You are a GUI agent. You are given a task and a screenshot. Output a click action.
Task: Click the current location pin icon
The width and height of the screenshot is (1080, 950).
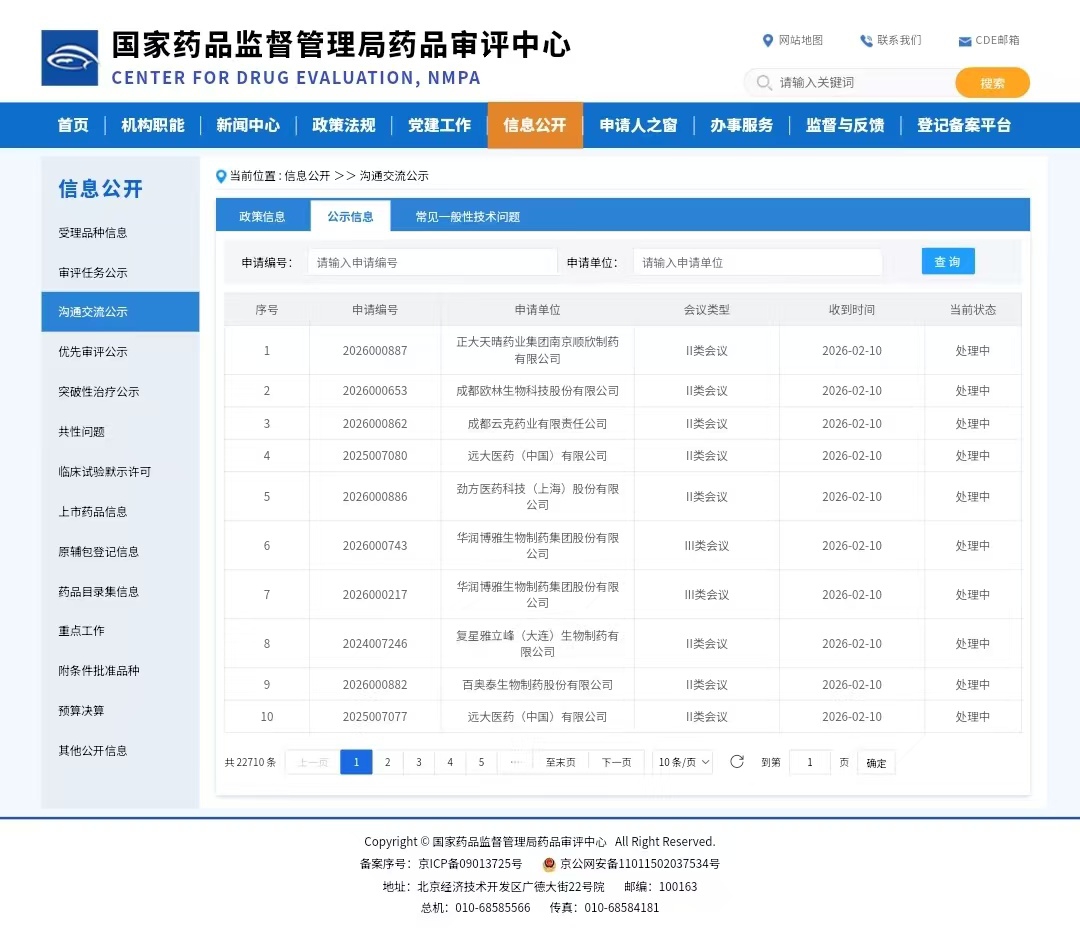(221, 176)
